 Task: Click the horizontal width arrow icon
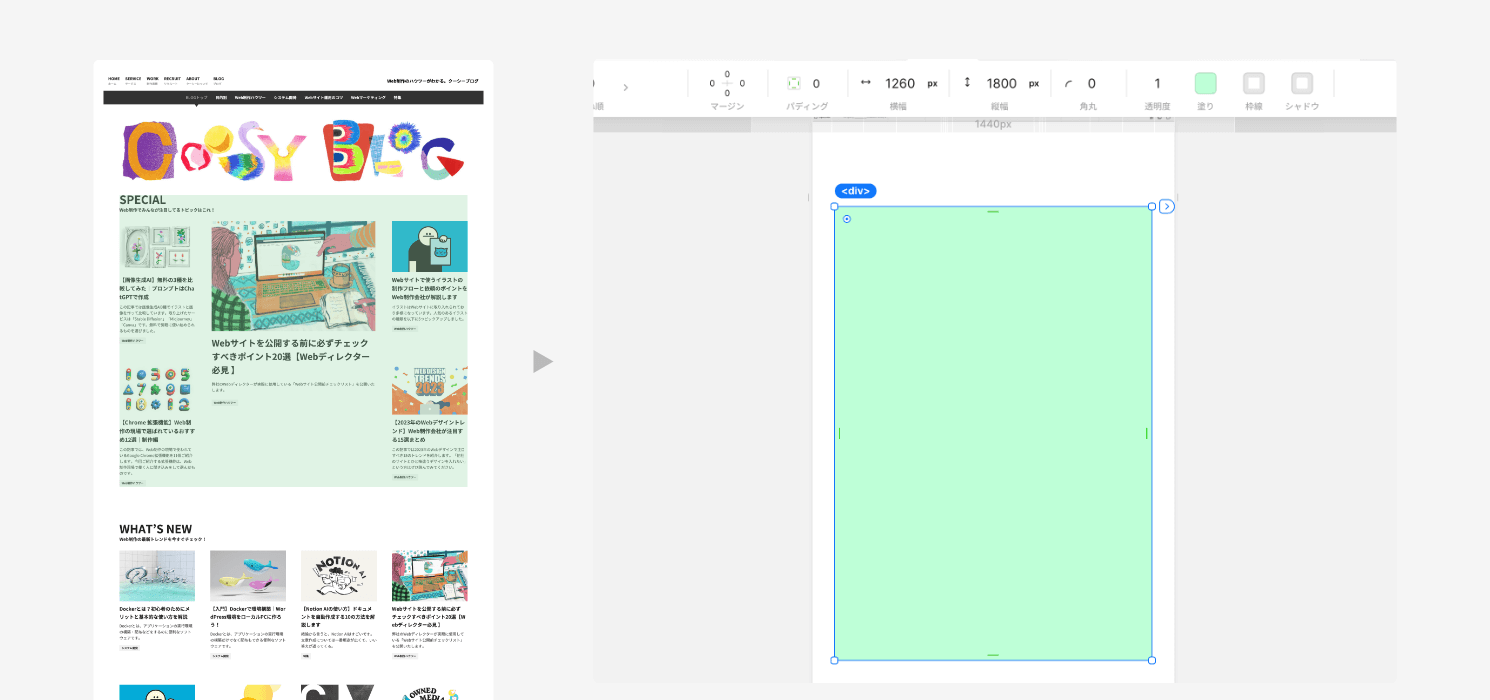866,83
